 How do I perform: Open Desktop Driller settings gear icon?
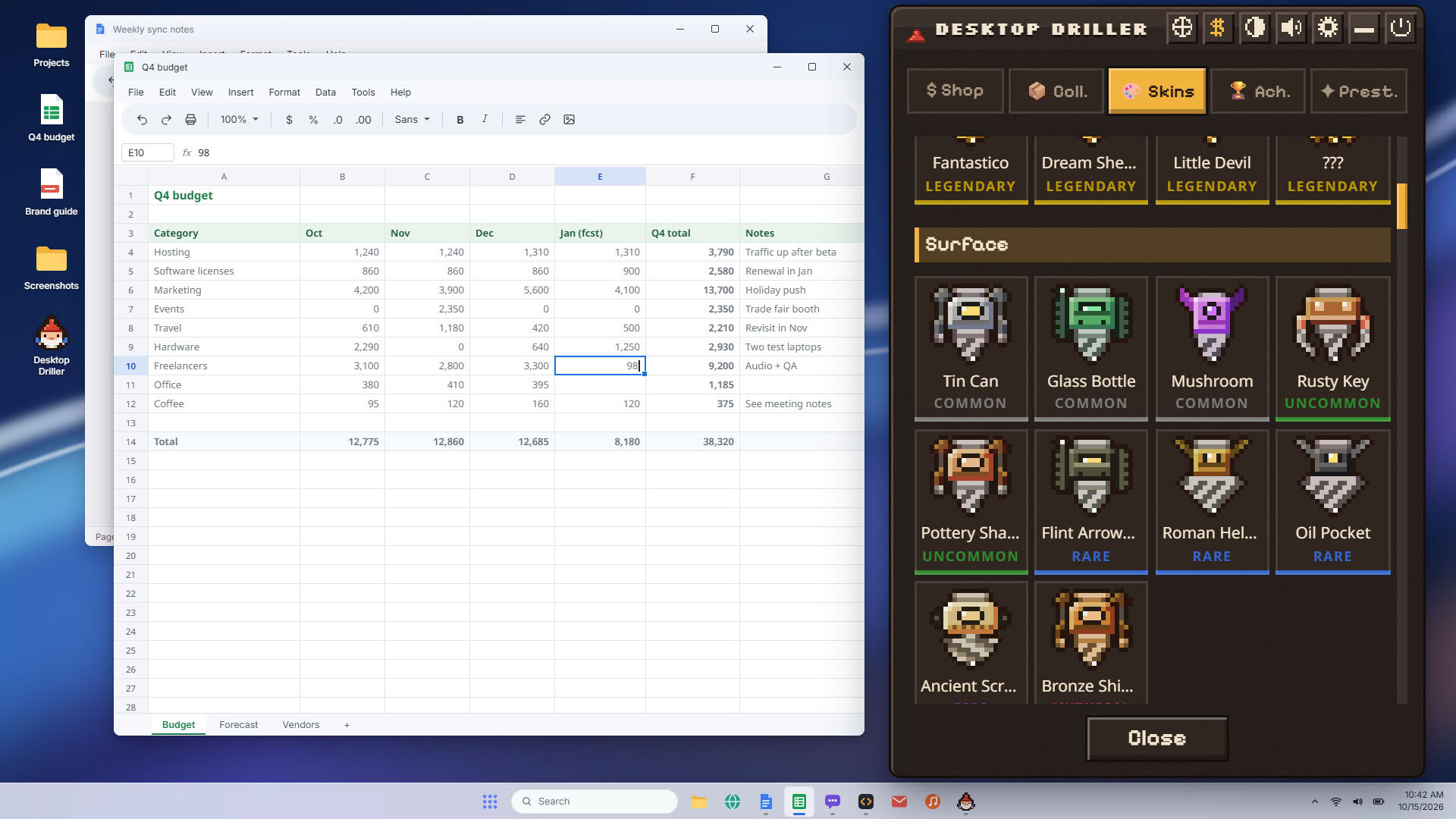pyautogui.click(x=1327, y=29)
